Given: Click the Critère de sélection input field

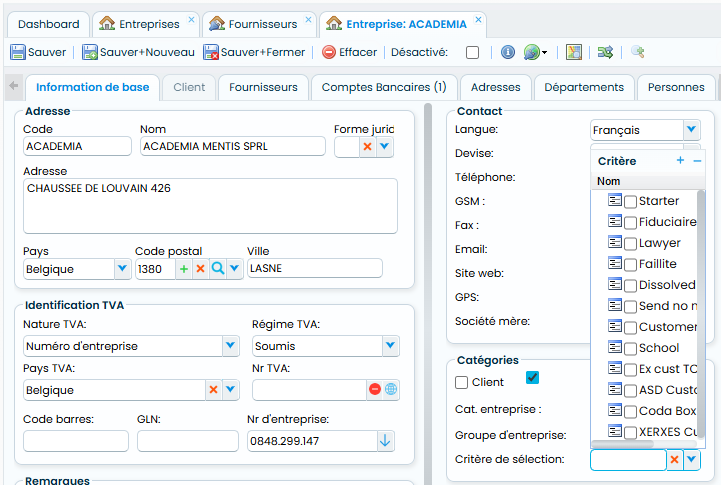Looking at the screenshot, I should pyautogui.click(x=628, y=460).
